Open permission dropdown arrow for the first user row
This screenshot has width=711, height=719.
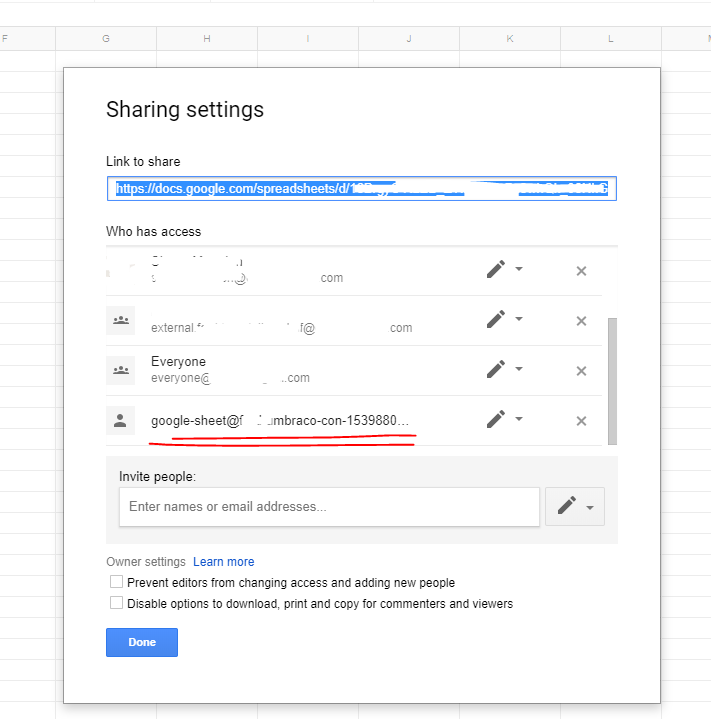pyautogui.click(x=518, y=269)
